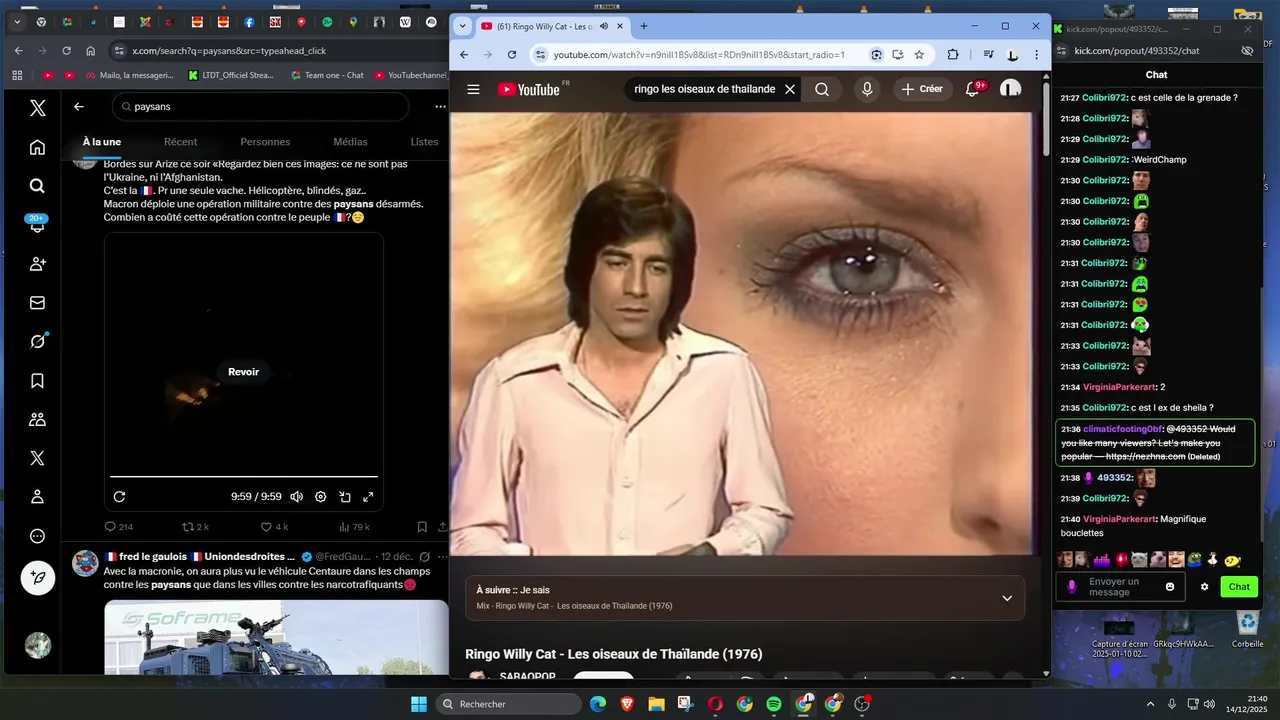
Task: Send the message with the green Chat button
Action: point(1239,587)
